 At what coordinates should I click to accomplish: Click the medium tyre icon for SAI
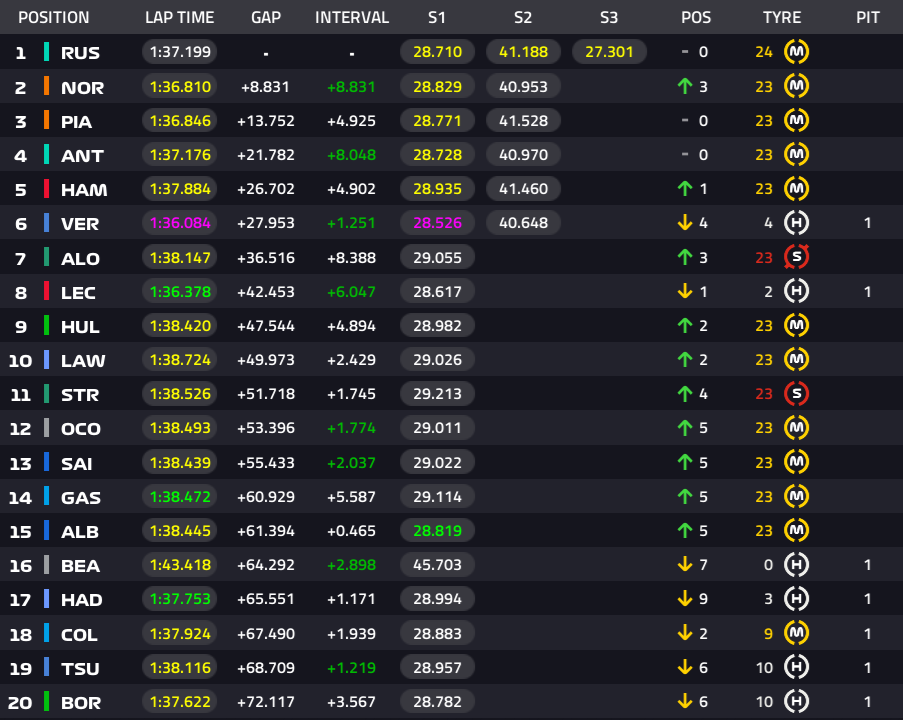tap(796, 462)
